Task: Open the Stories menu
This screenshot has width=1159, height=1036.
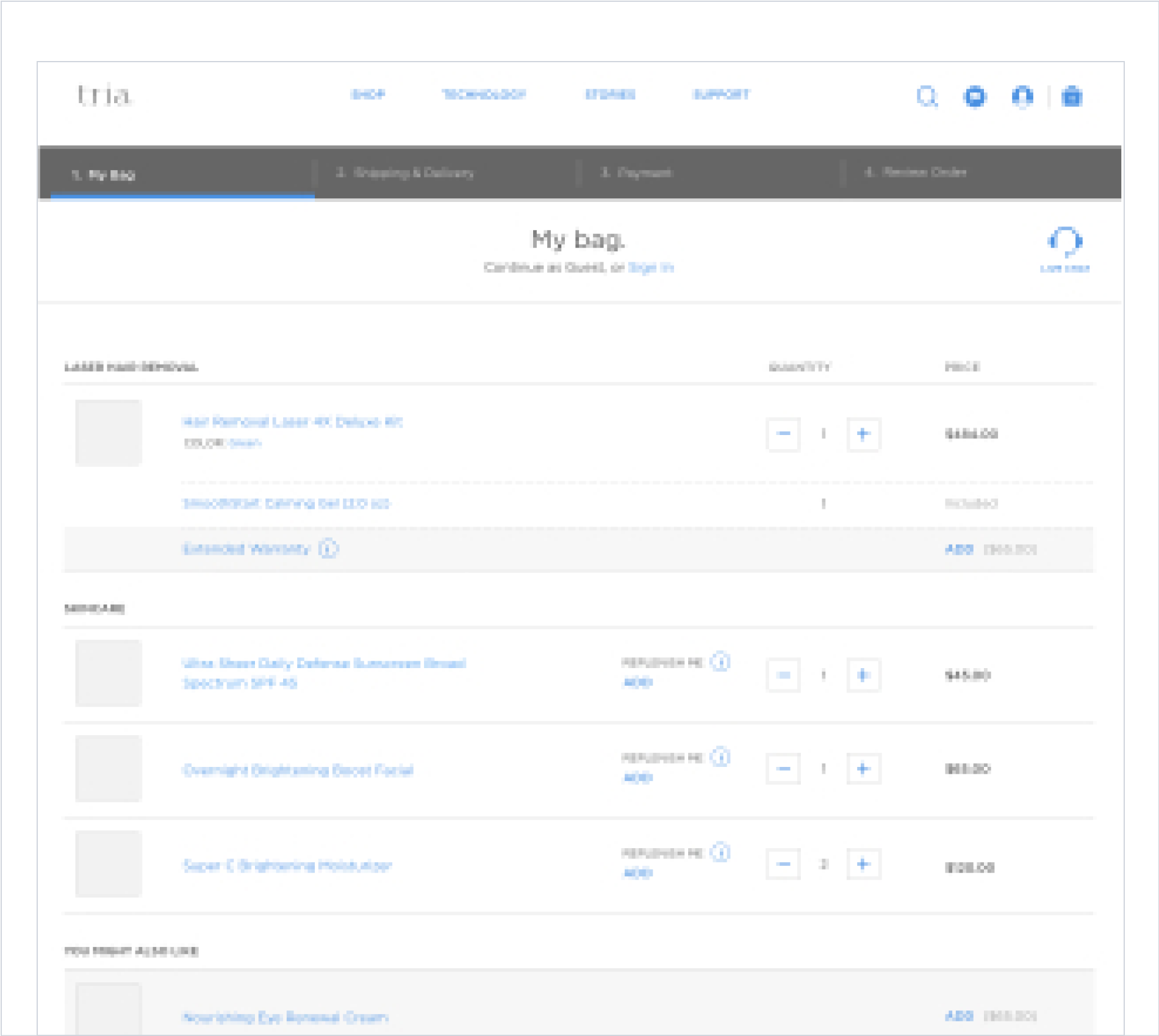Action: pyautogui.click(x=610, y=95)
